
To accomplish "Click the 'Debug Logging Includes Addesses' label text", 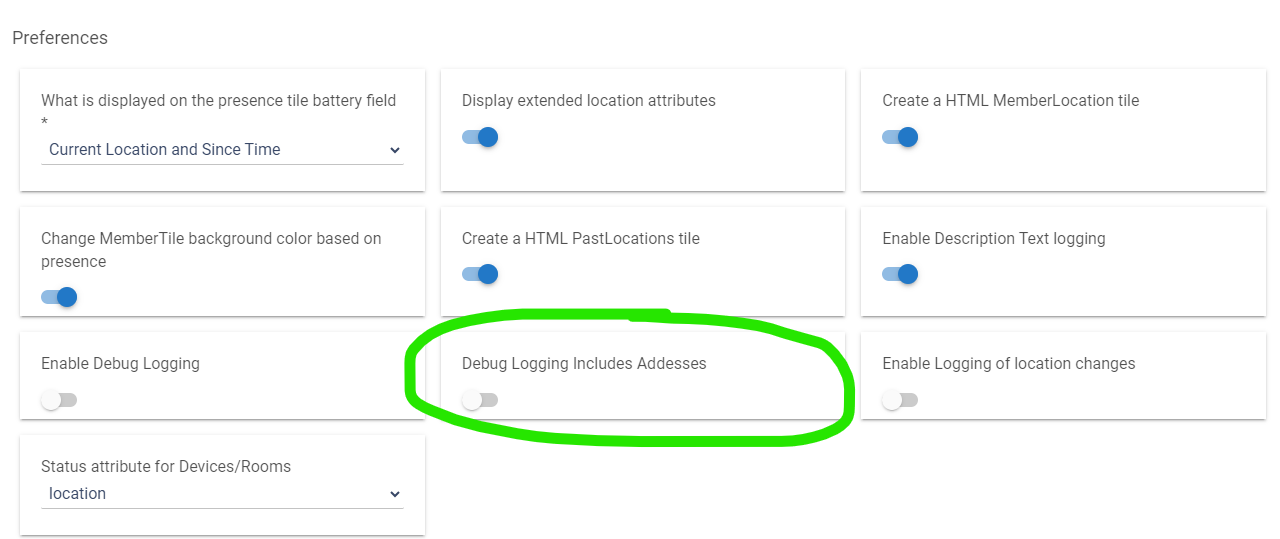I will coord(584,364).
